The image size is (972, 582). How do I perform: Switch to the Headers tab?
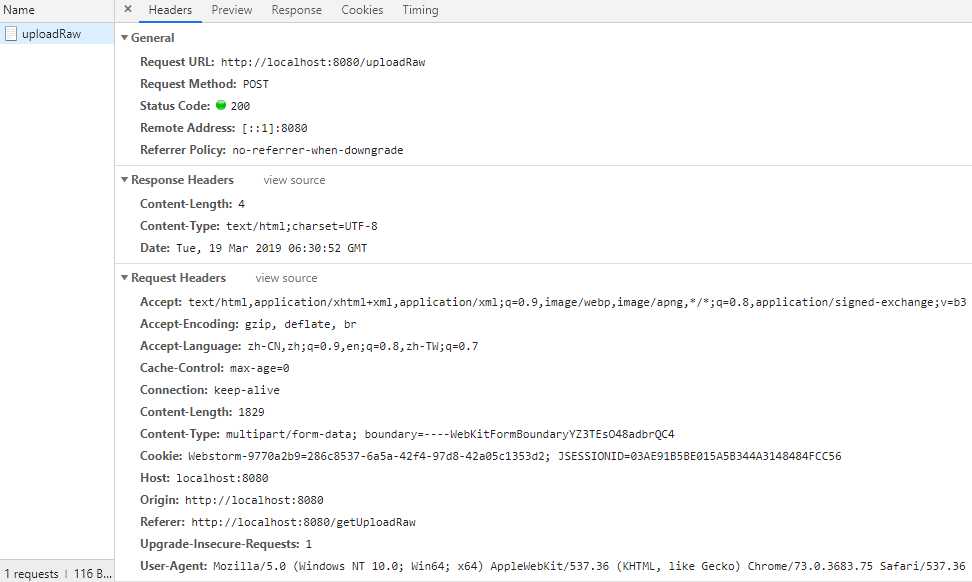pos(170,10)
